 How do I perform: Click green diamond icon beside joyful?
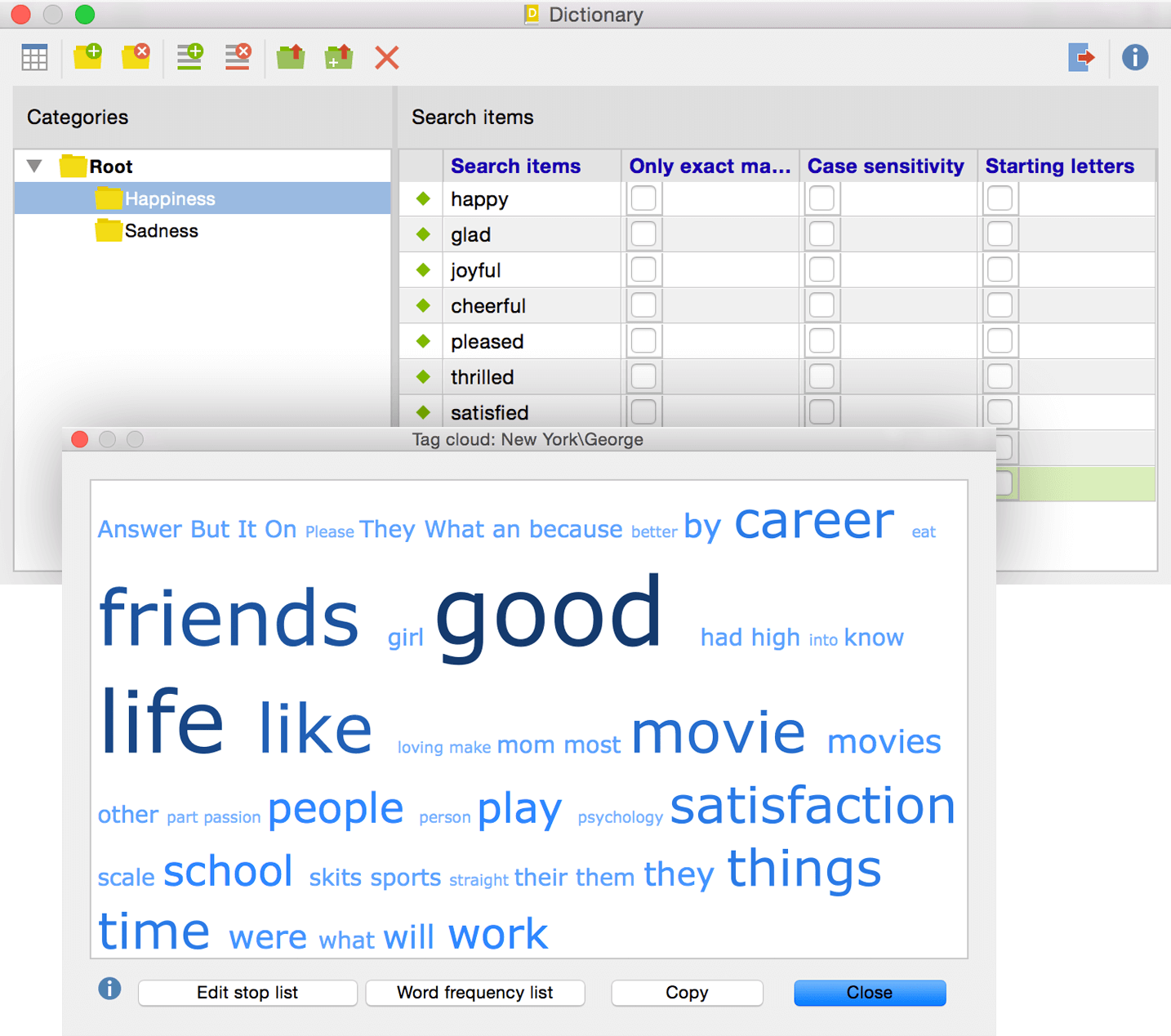coord(423,269)
